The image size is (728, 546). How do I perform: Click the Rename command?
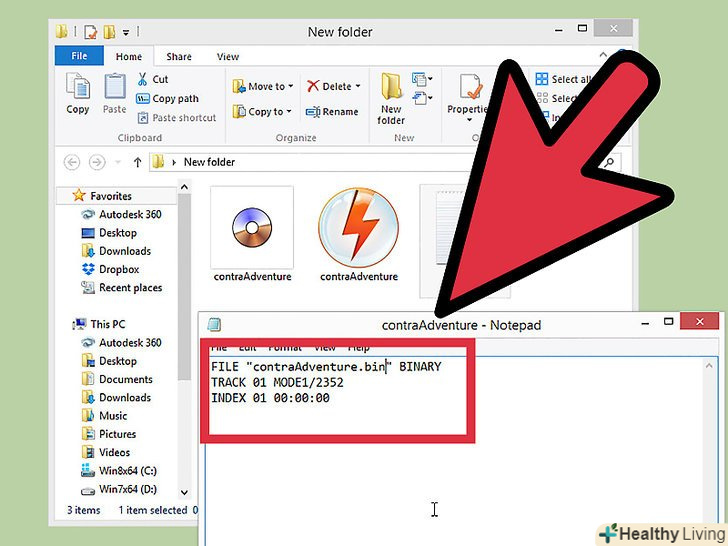tap(332, 112)
